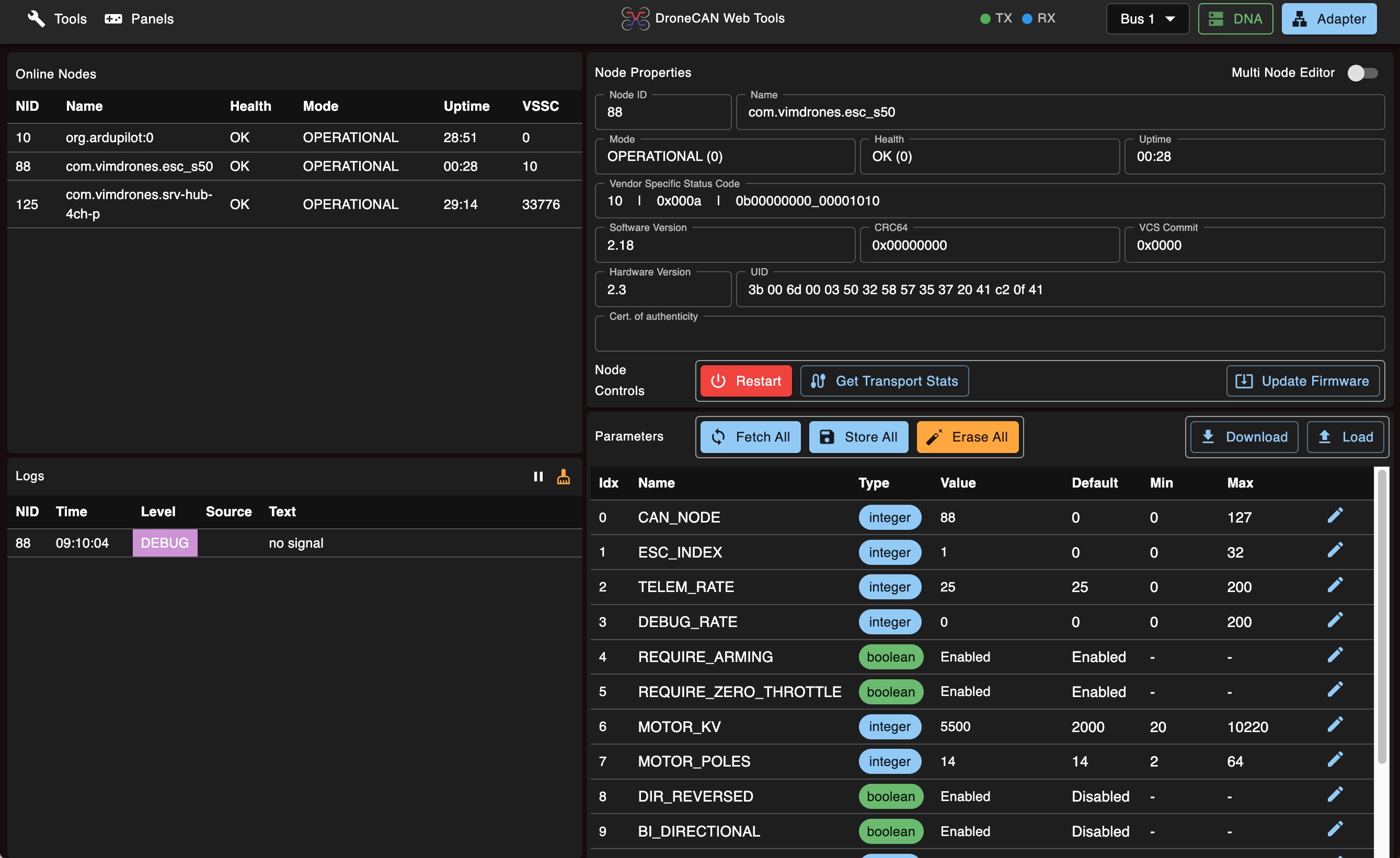Edit the MOTOR_POLES parameter pencil icon
The height and width of the screenshot is (858, 1400).
click(x=1335, y=760)
